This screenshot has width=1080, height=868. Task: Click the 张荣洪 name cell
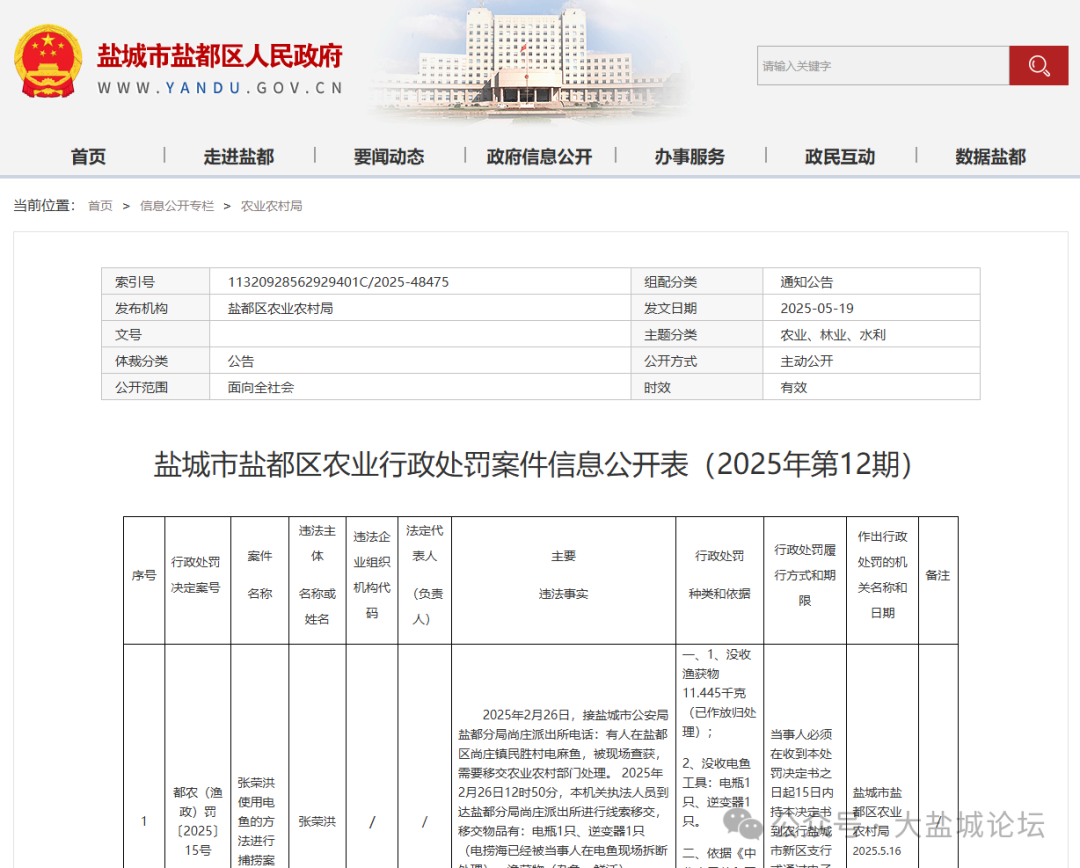point(317,821)
